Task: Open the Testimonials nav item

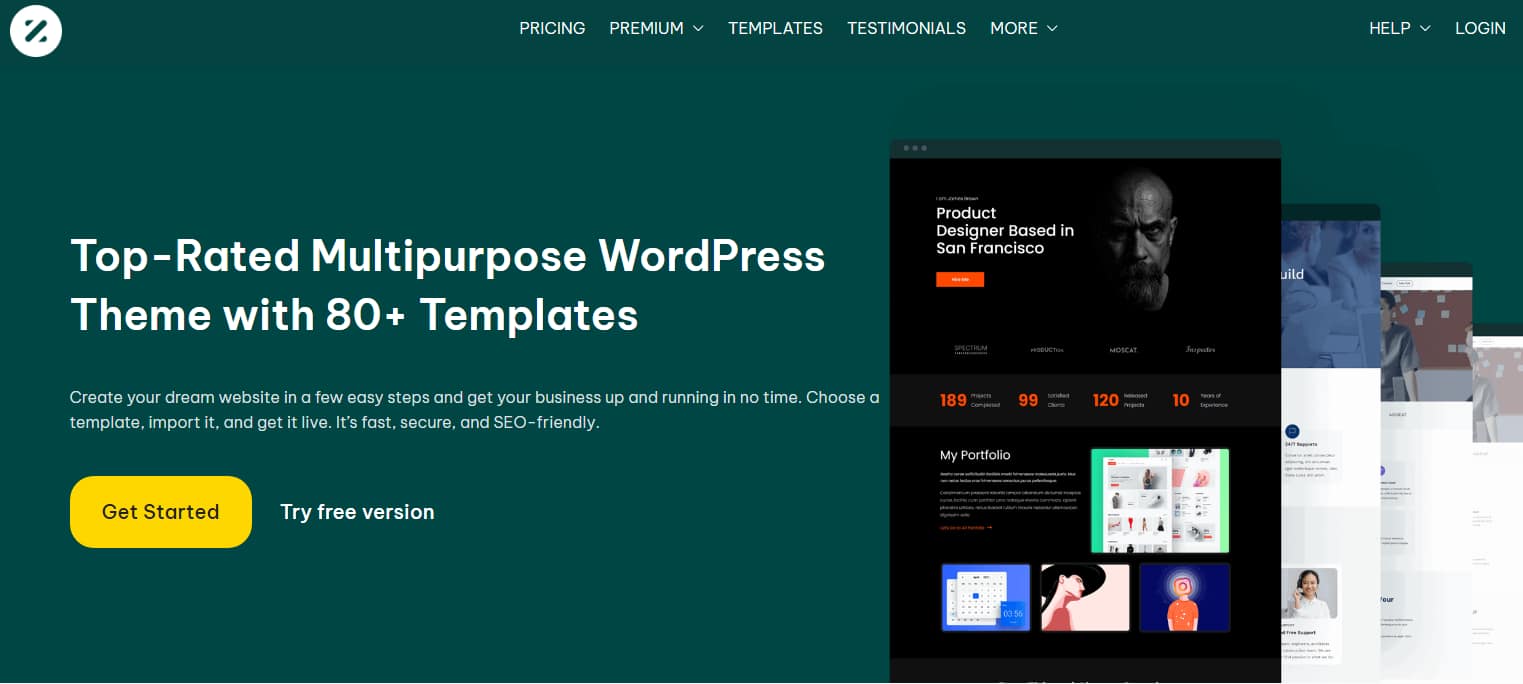Action: 906,28
